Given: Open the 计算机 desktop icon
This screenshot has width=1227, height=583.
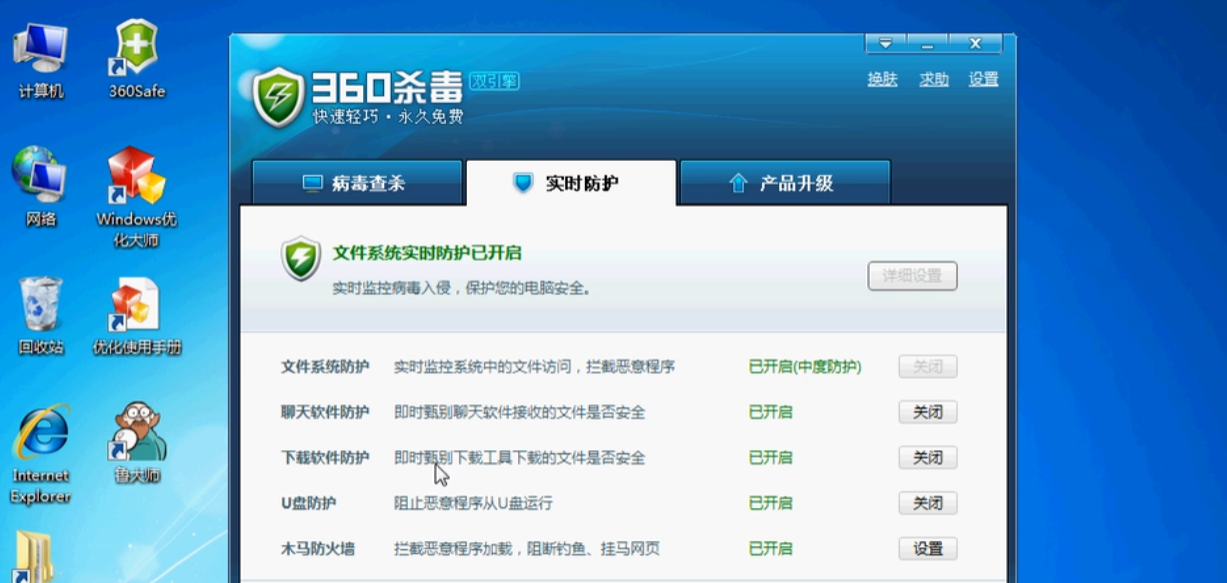Looking at the screenshot, I should pos(41,59).
